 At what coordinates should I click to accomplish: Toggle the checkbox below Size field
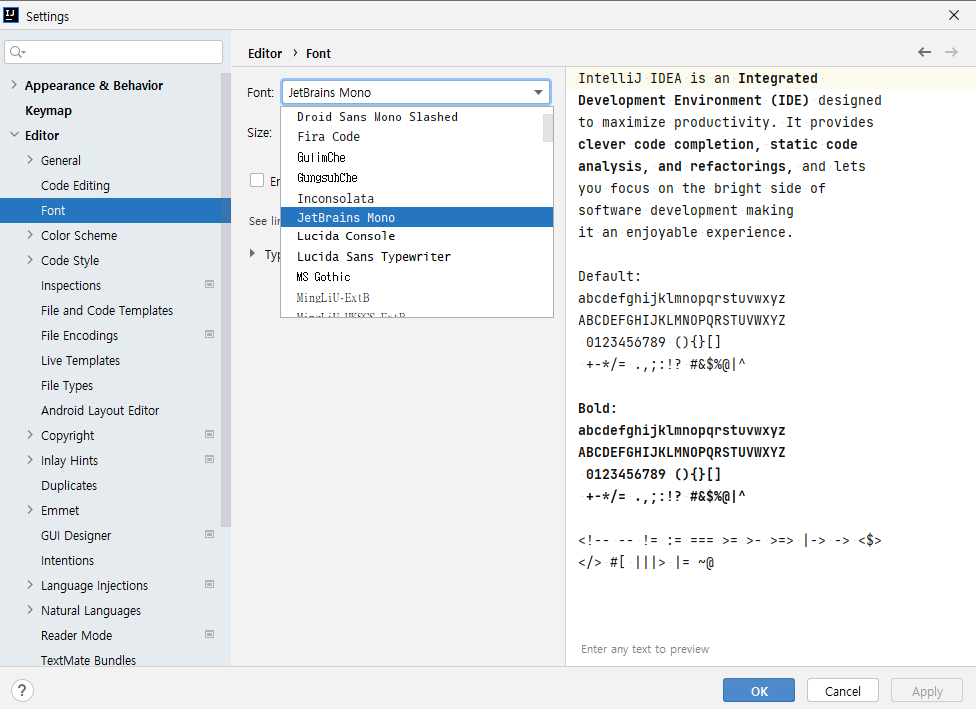point(257,181)
